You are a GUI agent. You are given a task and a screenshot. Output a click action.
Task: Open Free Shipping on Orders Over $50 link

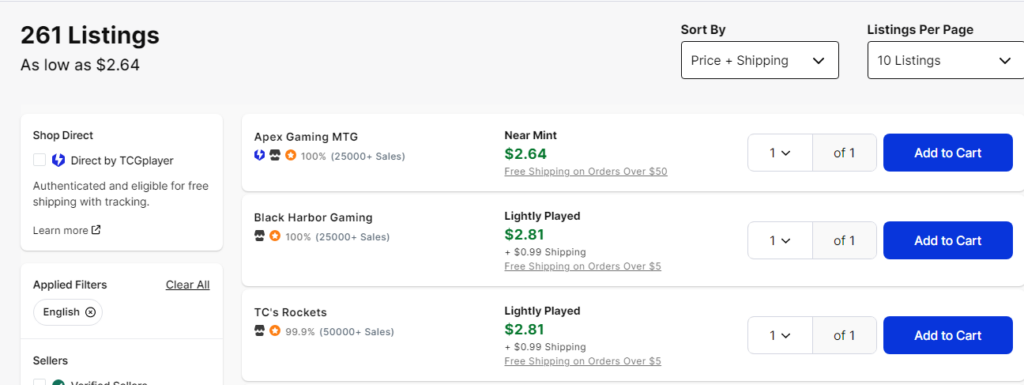coord(586,172)
